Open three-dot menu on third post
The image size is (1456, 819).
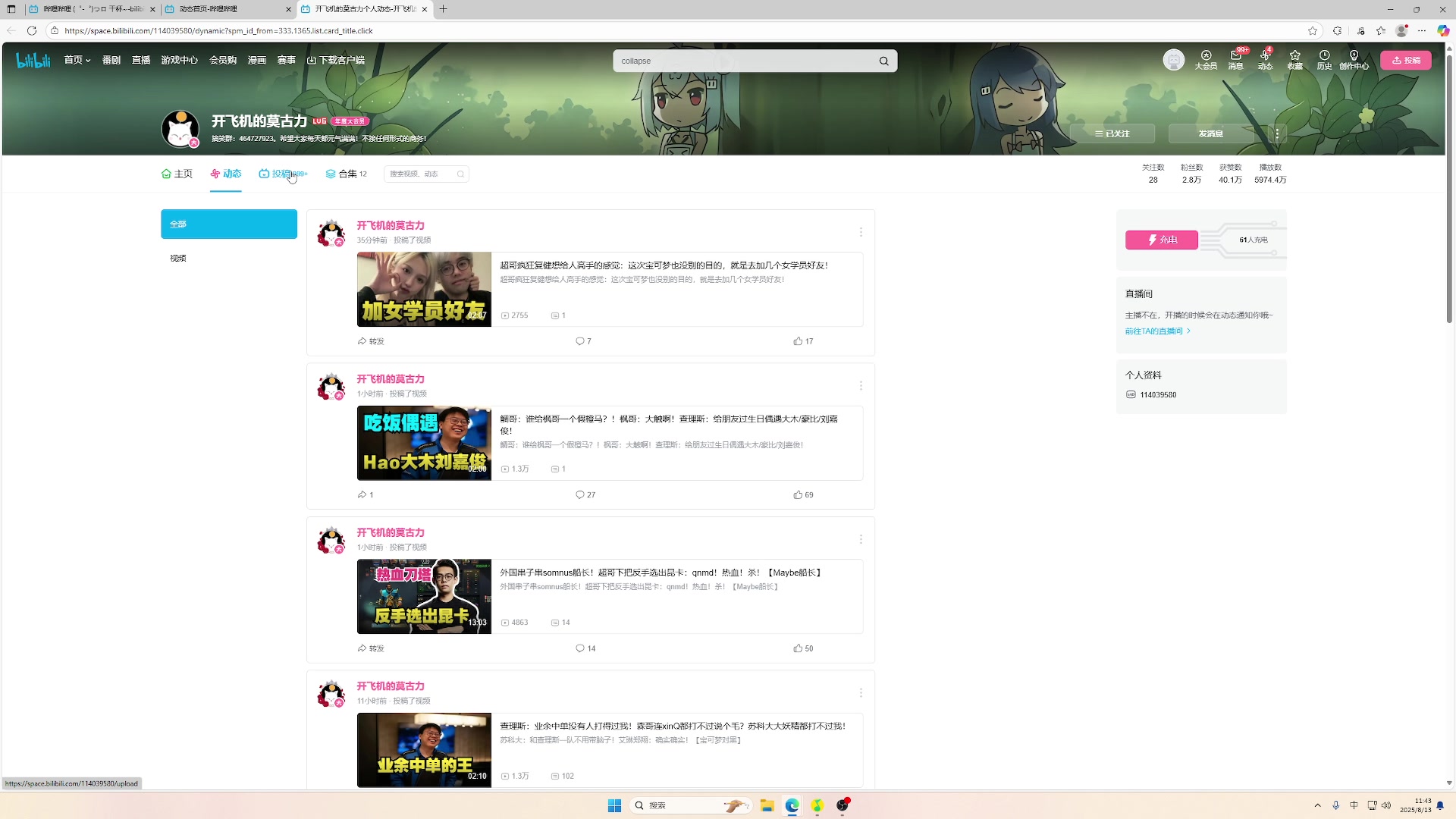click(861, 539)
